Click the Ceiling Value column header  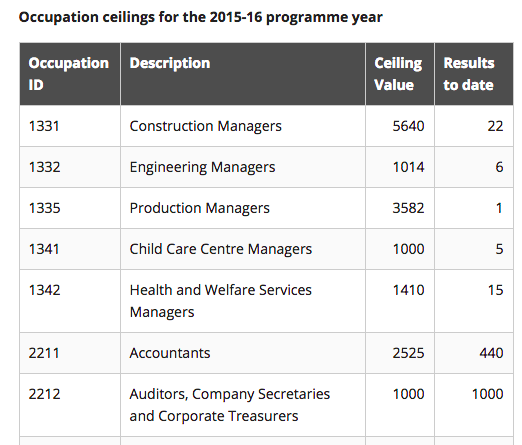[400, 74]
